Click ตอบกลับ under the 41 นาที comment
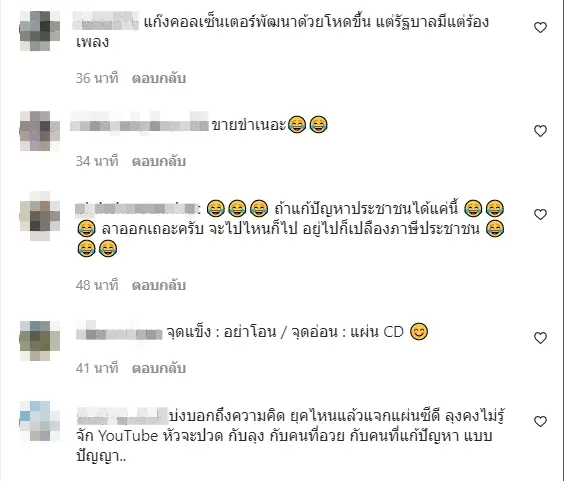The height and width of the screenshot is (481, 564). [x=159, y=368]
